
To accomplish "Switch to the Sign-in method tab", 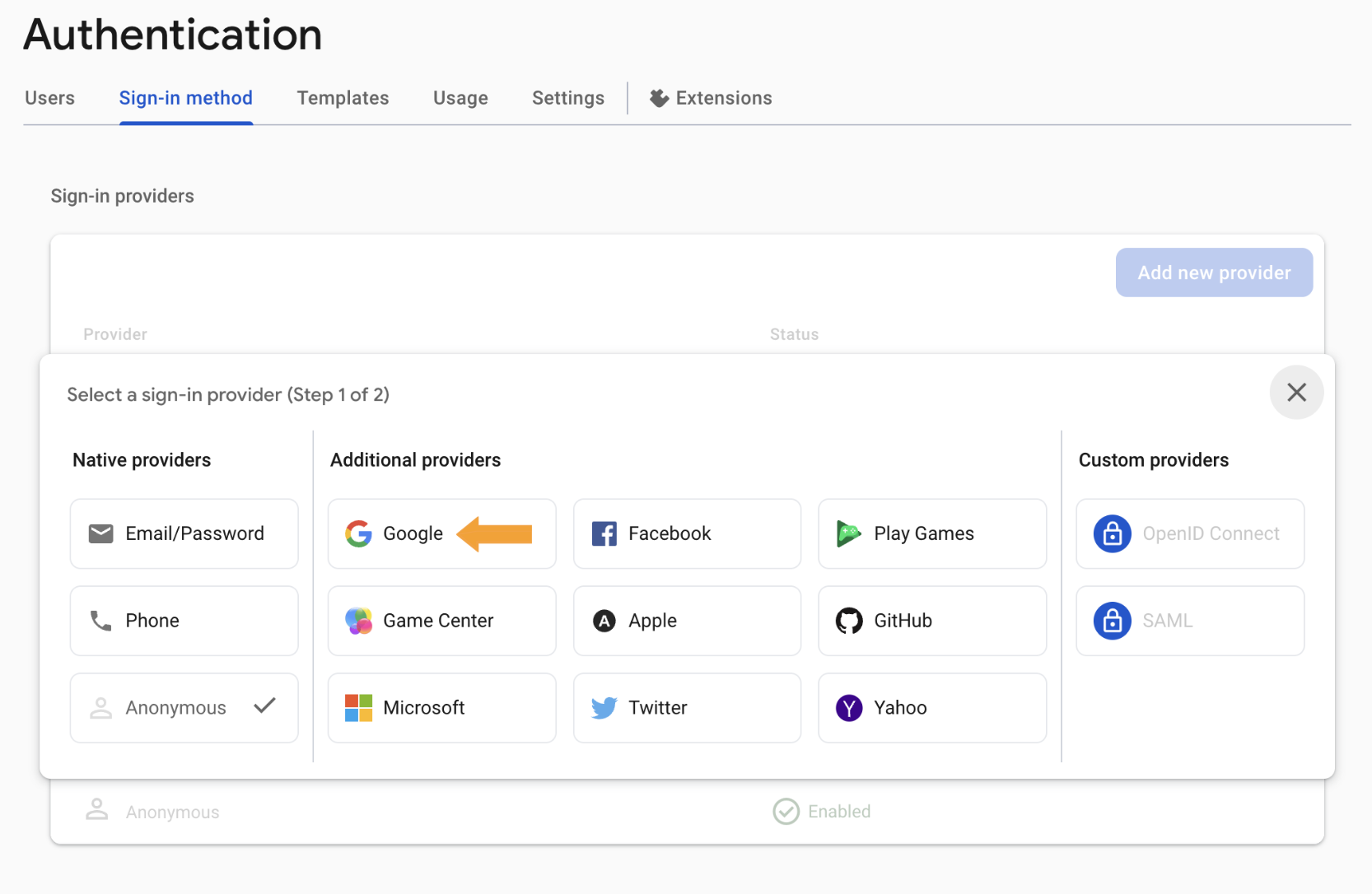I will click(x=186, y=98).
